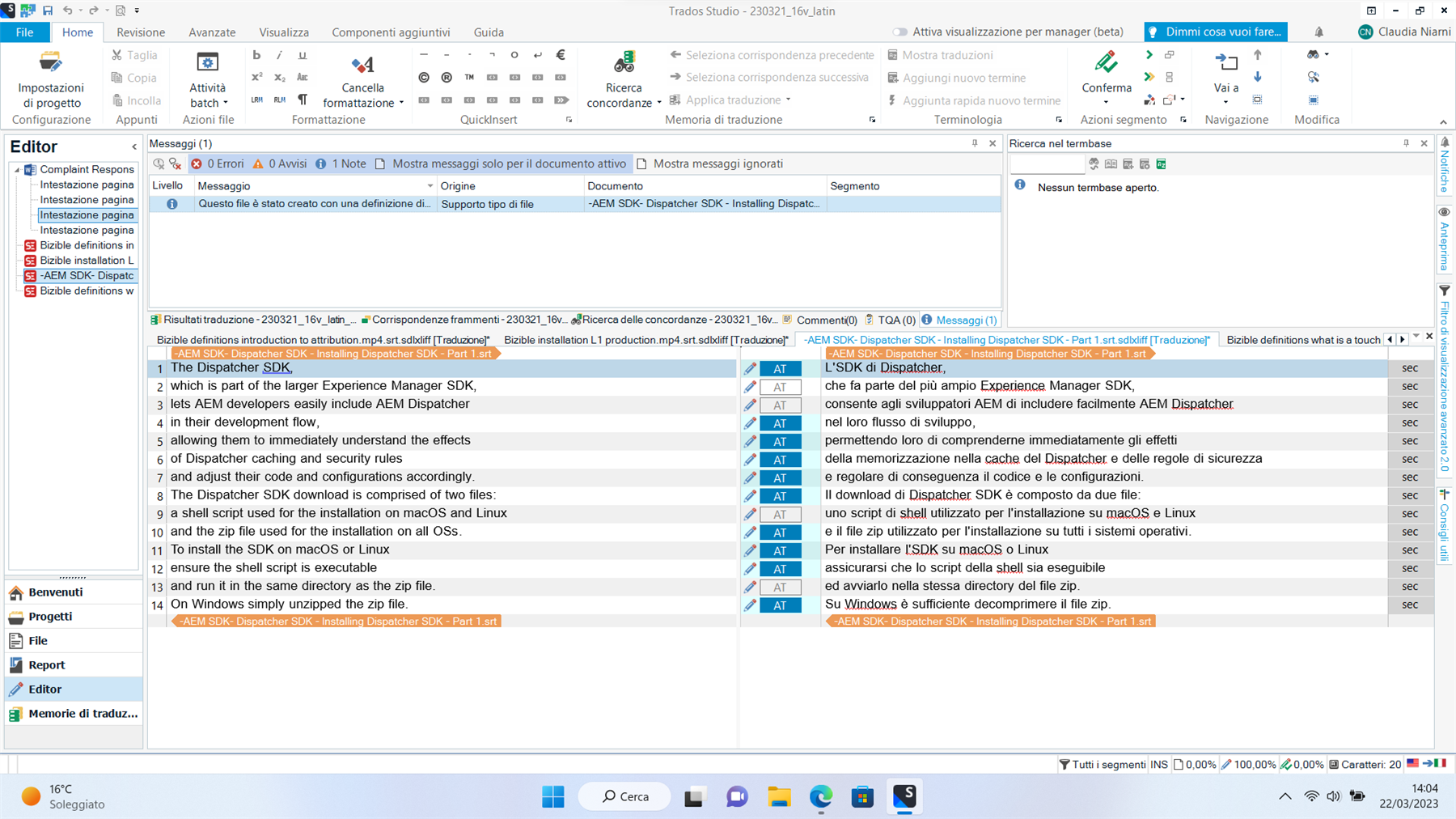The width and height of the screenshot is (1456, 819).
Task: Switch to the Visualizza ribbon tab
Action: [x=284, y=32]
